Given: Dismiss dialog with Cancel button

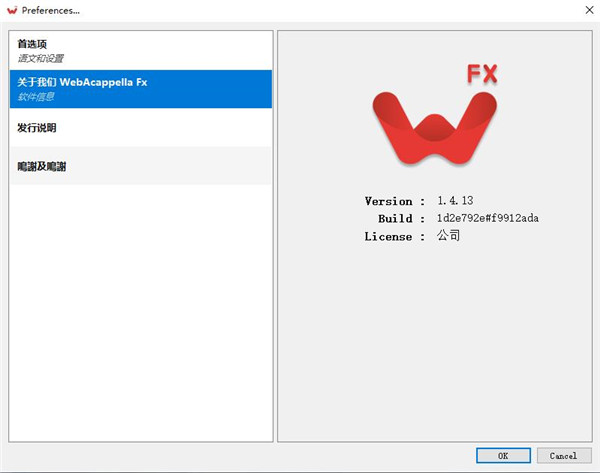Looking at the screenshot, I should coord(564,455).
